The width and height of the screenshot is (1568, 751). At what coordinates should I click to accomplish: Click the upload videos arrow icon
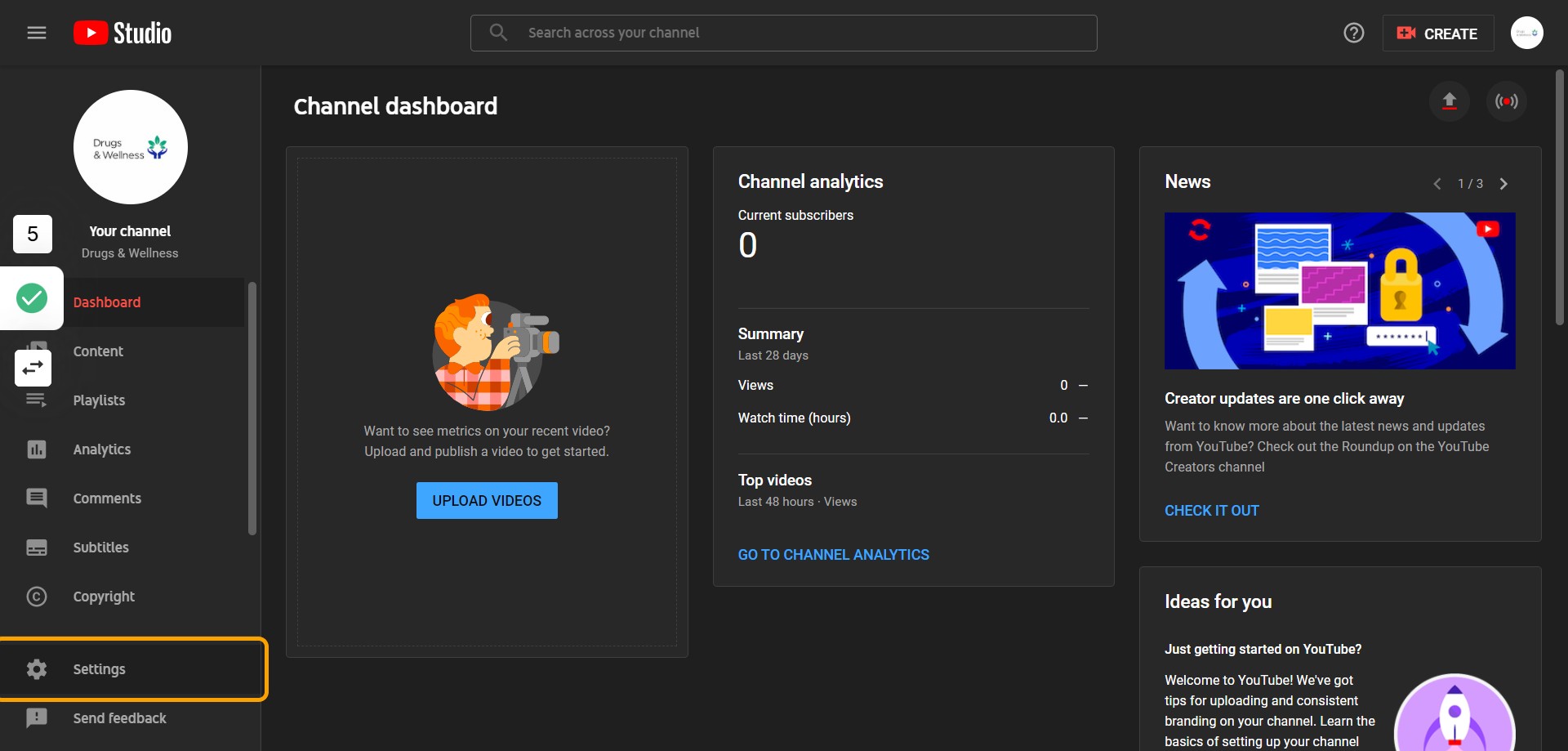coord(1450,101)
